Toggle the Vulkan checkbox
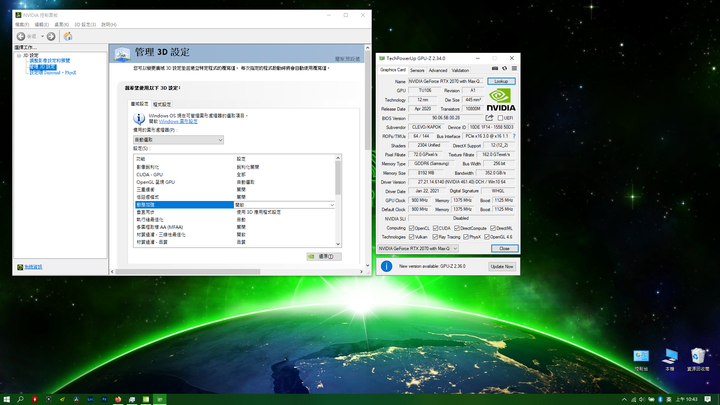The image size is (720, 405). click(411, 237)
